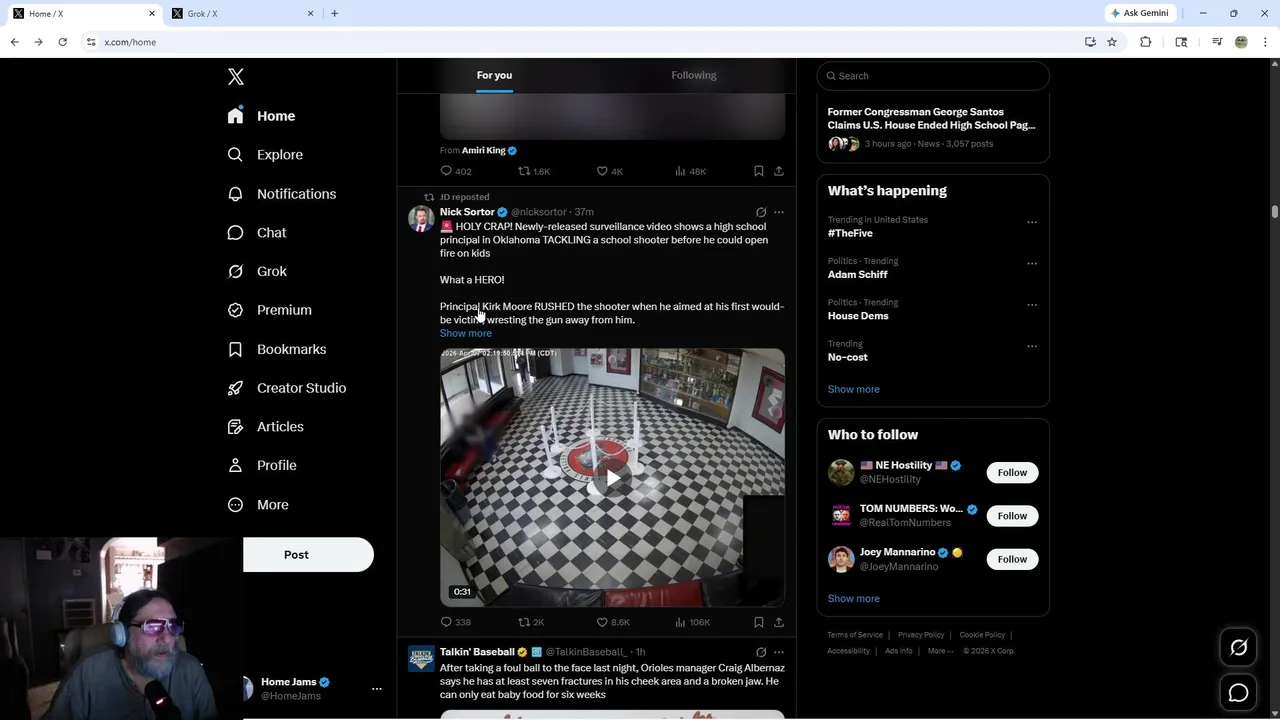Follow Joey Mannarino
Image resolution: width=1280 pixels, height=720 pixels.
coord(1012,559)
